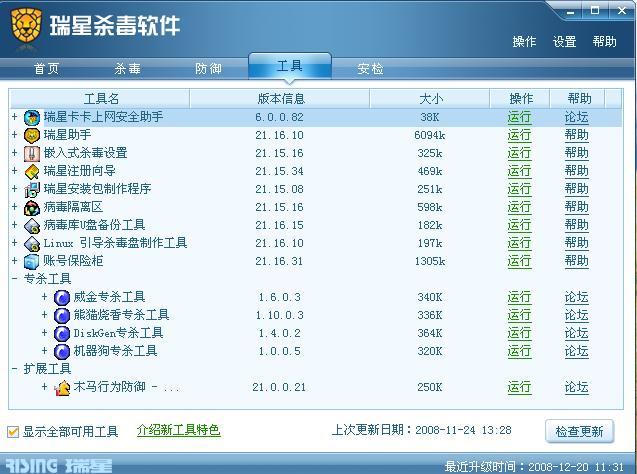Expand the 瑞星注册向导 row

(x=15, y=171)
